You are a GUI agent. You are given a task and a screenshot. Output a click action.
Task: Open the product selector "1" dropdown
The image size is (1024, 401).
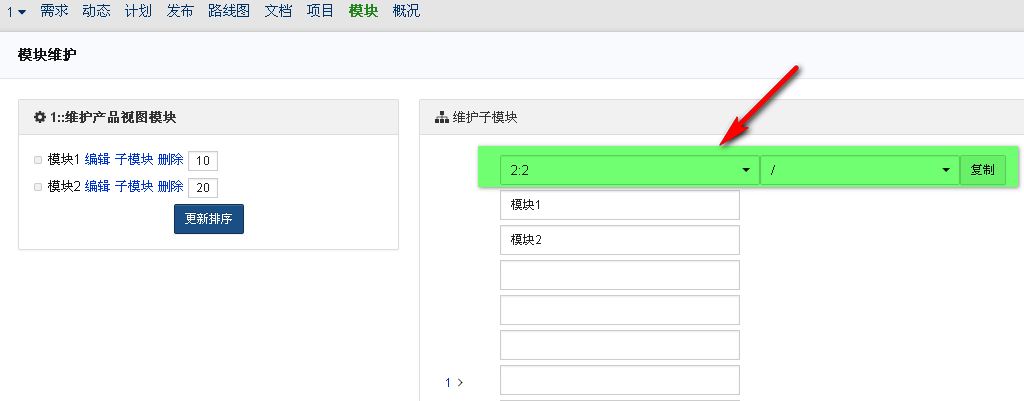point(16,12)
